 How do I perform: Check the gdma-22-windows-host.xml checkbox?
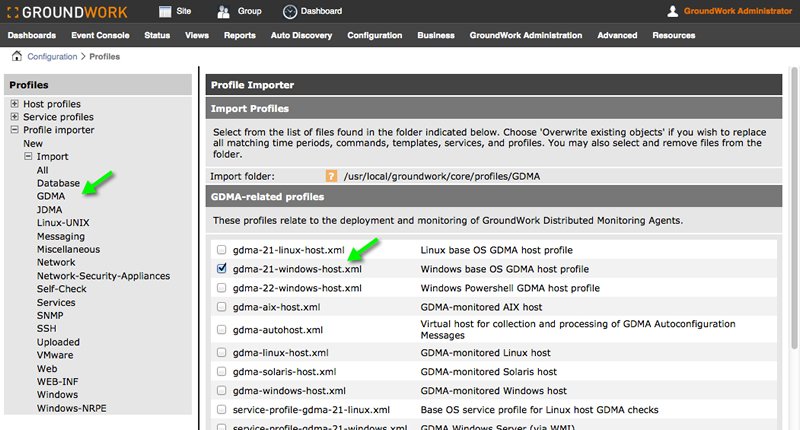(x=221, y=288)
